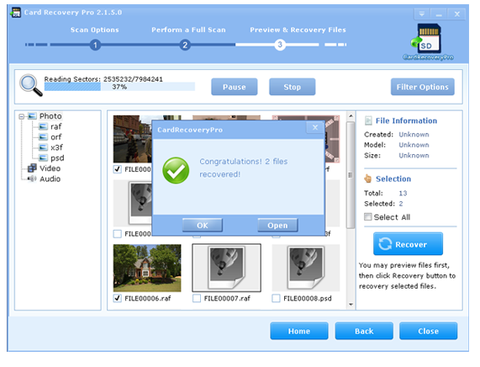Check the second-row left file checkbox
The image size is (480, 367).
tap(117, 234)
